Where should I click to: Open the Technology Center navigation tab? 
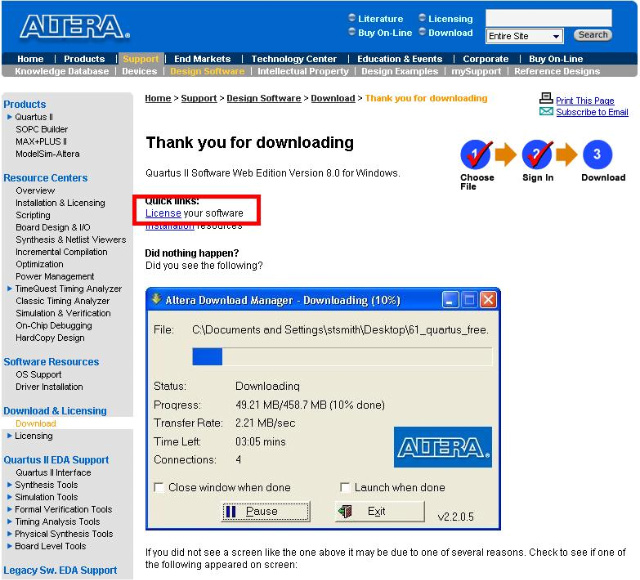coord(294,59)
